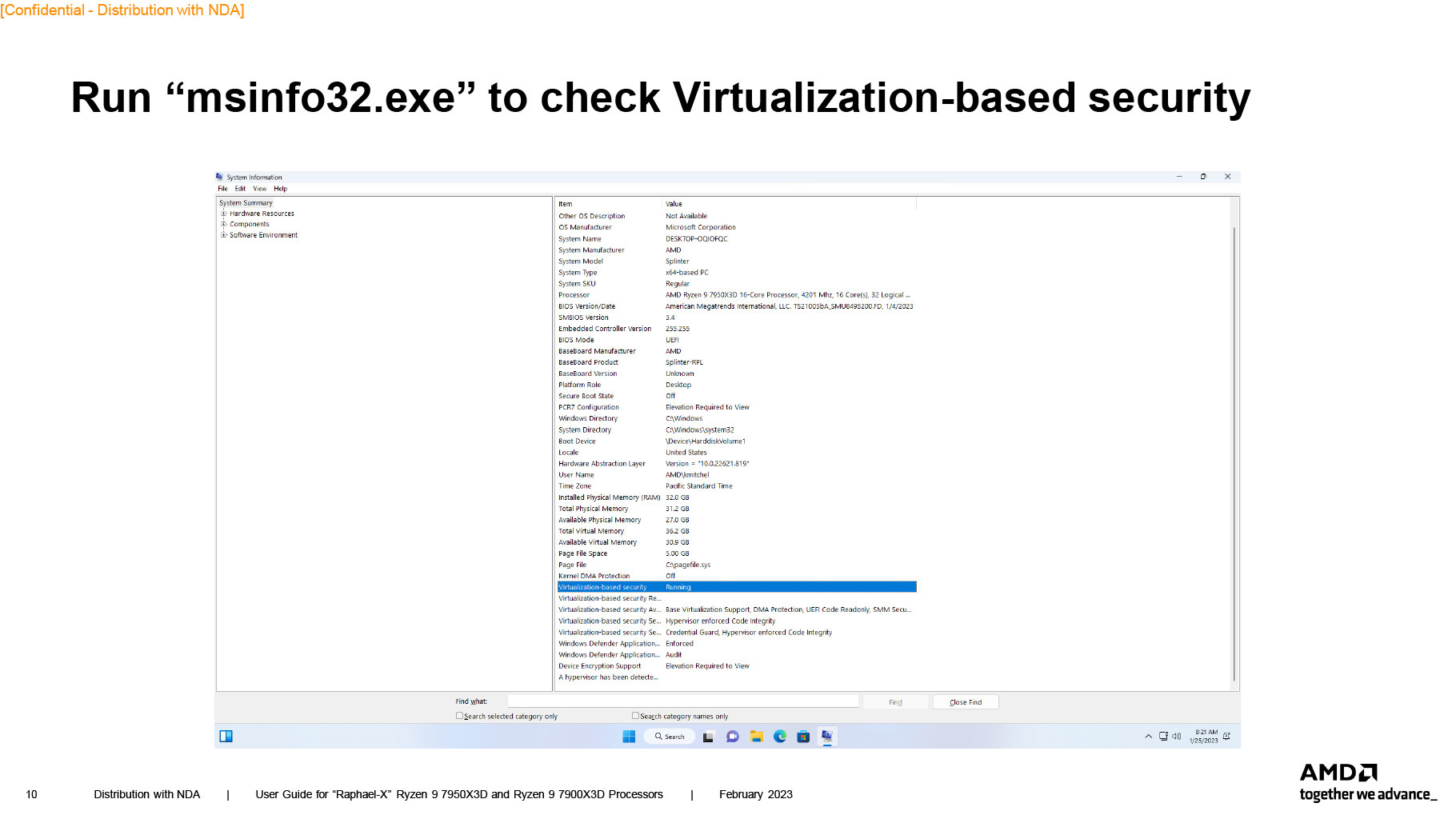Open the network status tray icon
This screenshot has width=1456, height=819.
tap(1163, 737)
